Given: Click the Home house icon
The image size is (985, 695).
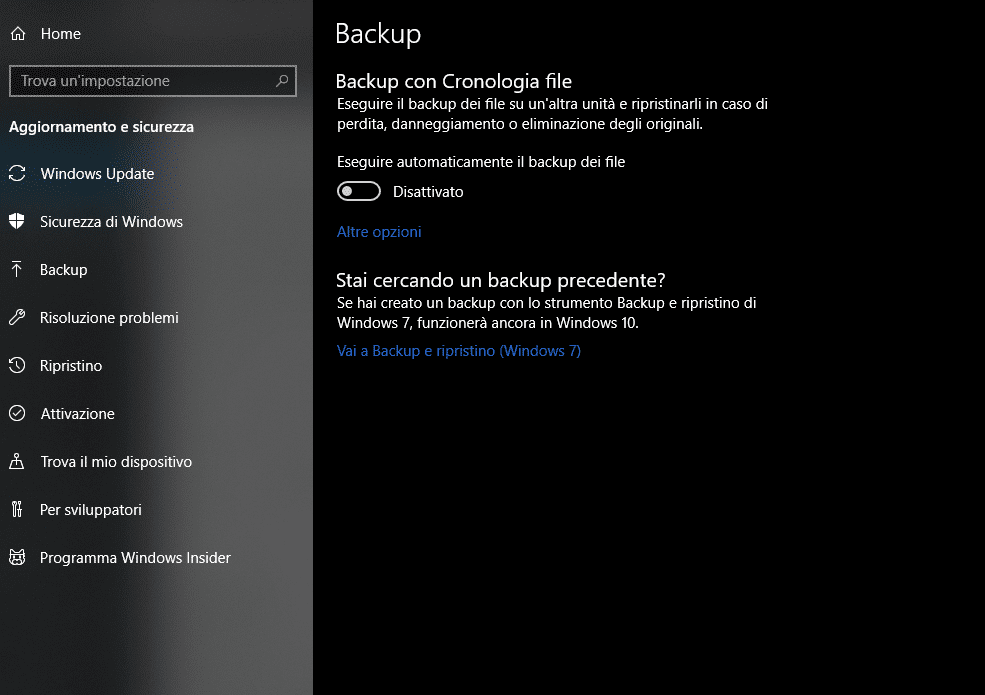Looking at the screenshot, I should point(17,34).
